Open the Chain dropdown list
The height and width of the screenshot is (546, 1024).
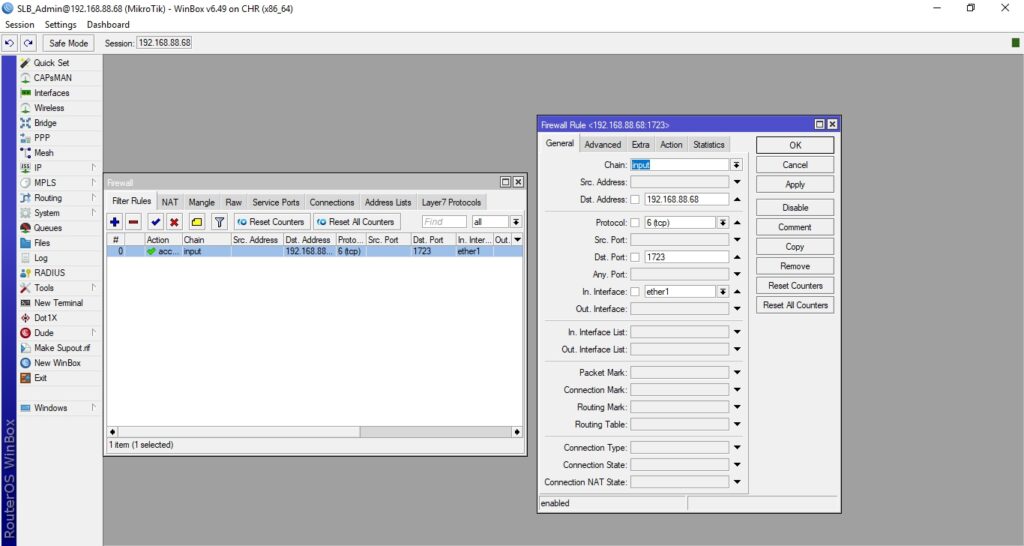pos(736,165)
